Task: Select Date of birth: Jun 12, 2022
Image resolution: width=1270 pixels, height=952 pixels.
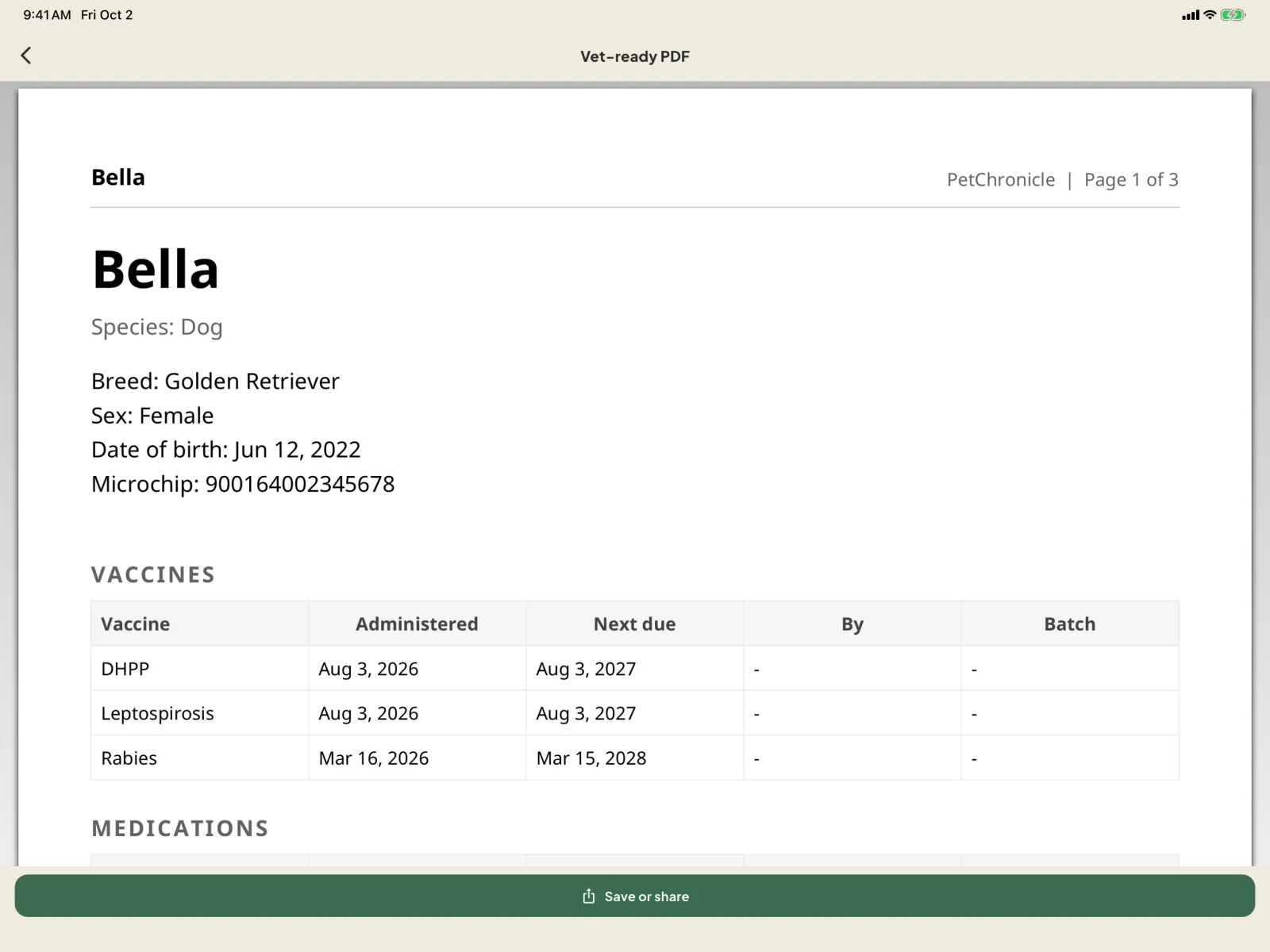Action: pos(226,450)
